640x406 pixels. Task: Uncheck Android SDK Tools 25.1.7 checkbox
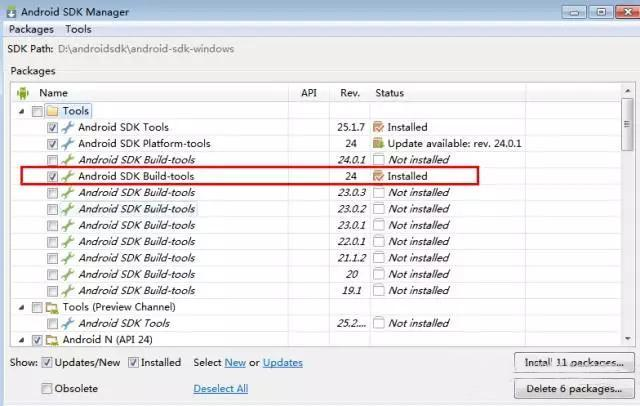coord(52,128)
